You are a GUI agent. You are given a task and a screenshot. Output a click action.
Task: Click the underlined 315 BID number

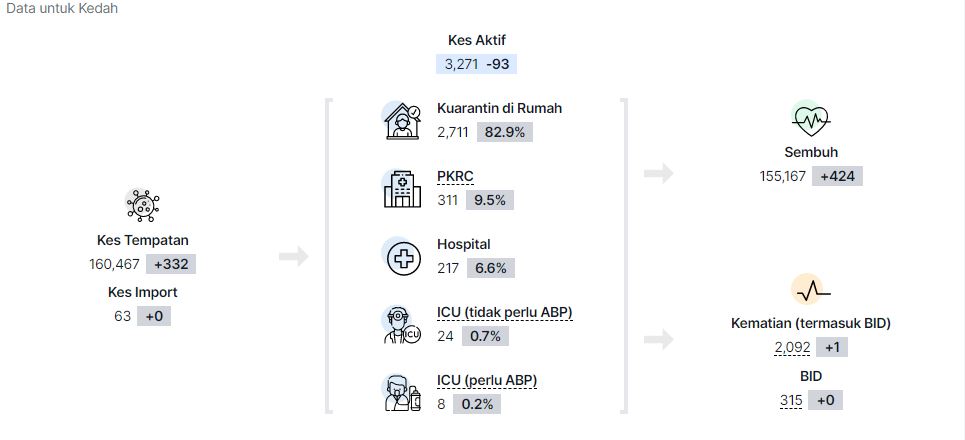[791, 401]
